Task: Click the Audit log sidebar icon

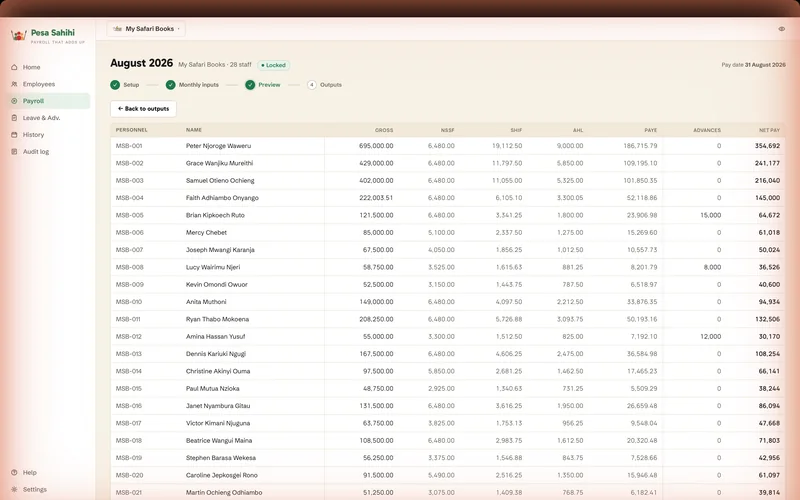Action: click(x=14, y=152)
